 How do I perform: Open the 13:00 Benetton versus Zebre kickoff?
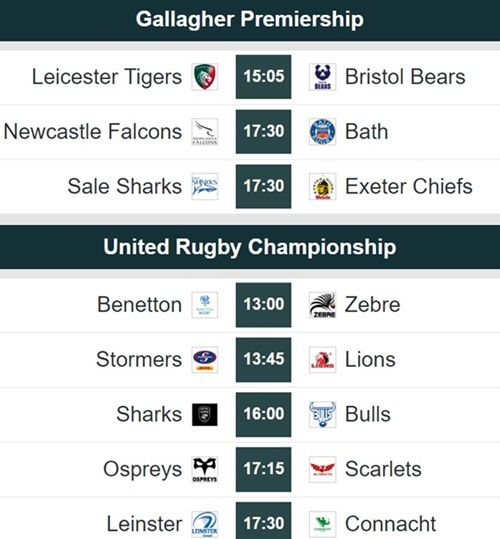click(x=264, y=305)
